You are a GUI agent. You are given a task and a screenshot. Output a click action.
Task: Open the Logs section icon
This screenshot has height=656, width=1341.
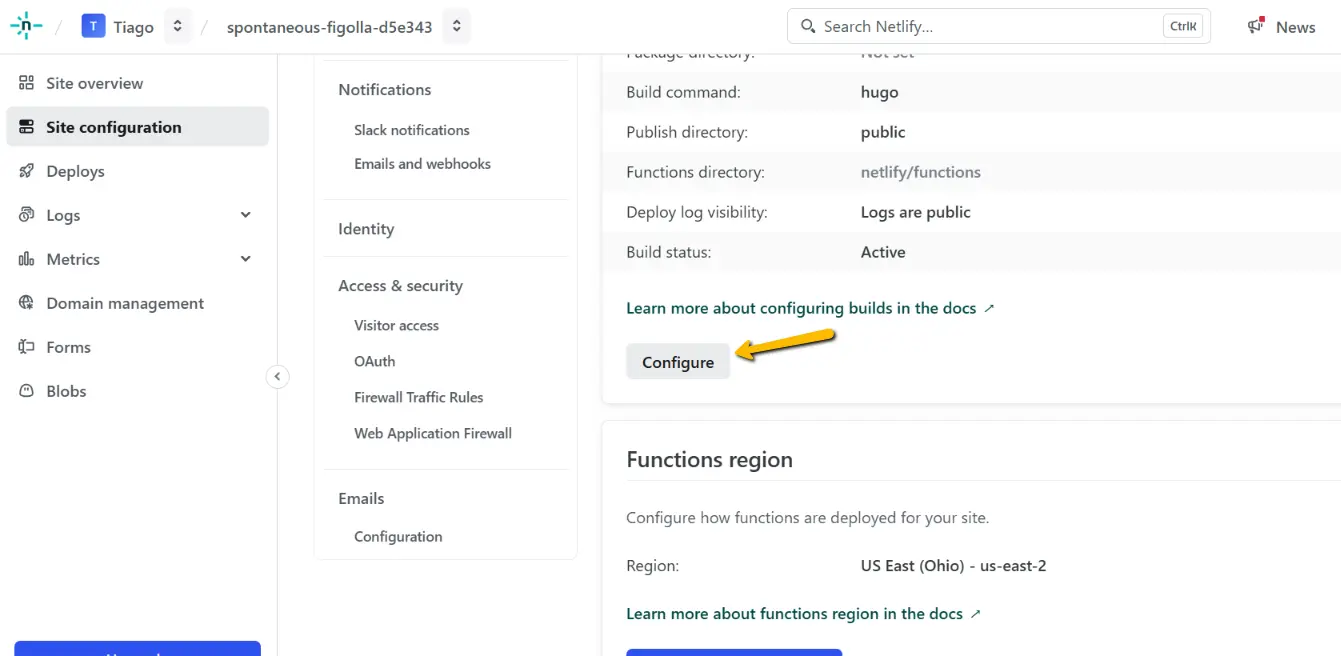tap(27, 215)
